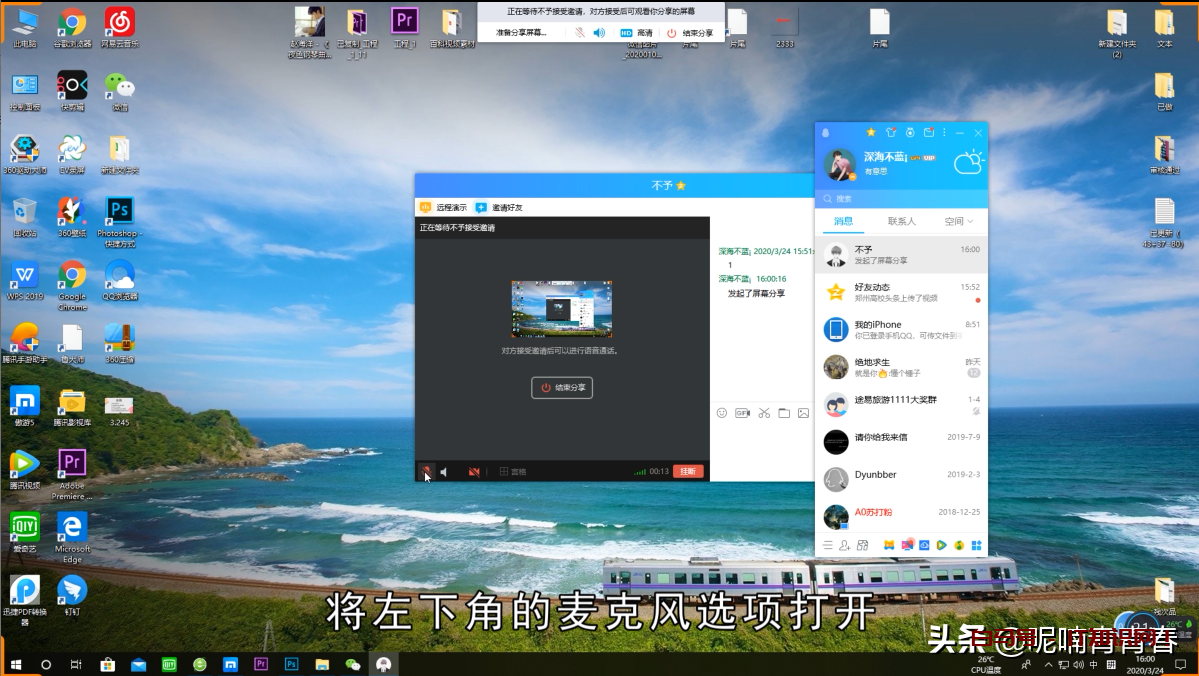
Task: Click the GIF recording icon in chat toolbar
Action: pyautogui.click(x=742, y=413)
